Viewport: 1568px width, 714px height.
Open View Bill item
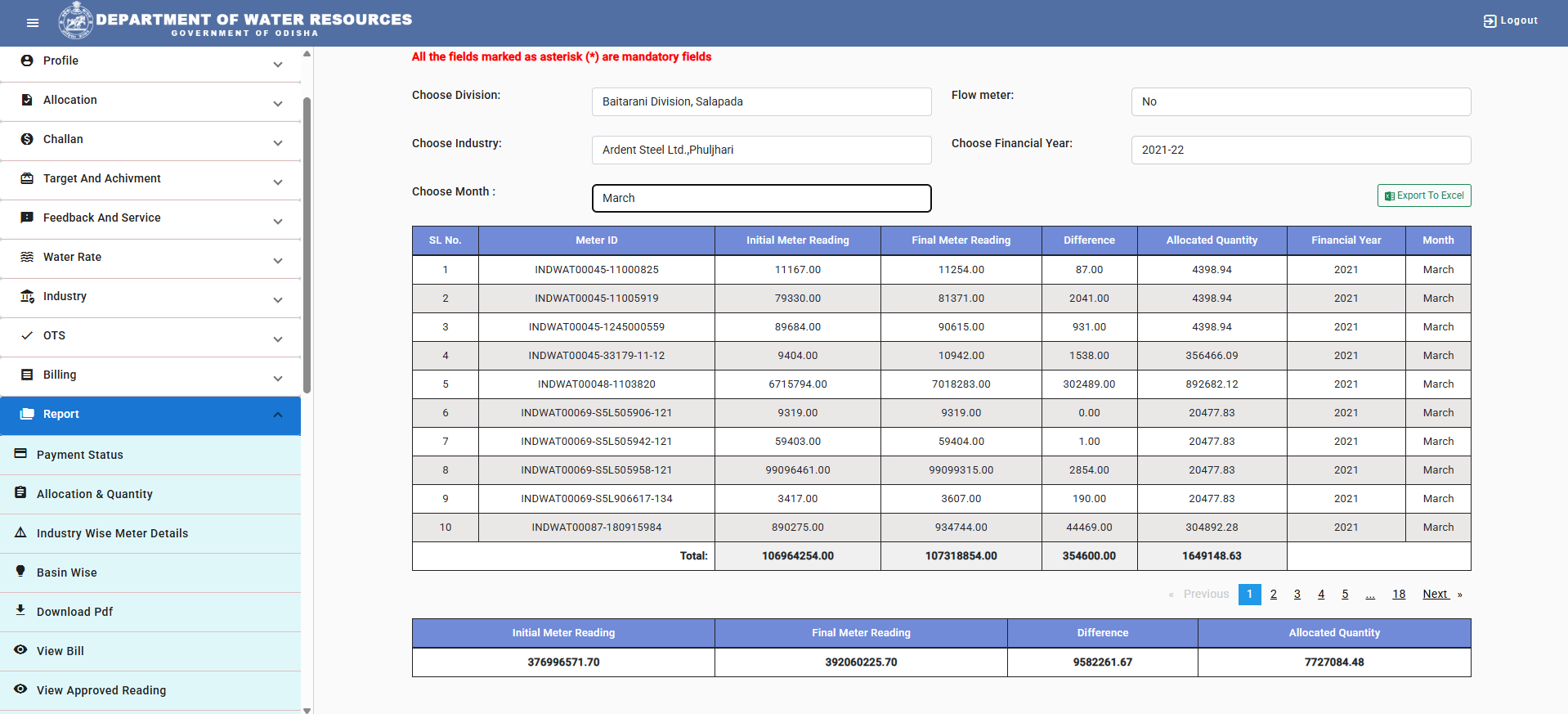tap(150, 651)
